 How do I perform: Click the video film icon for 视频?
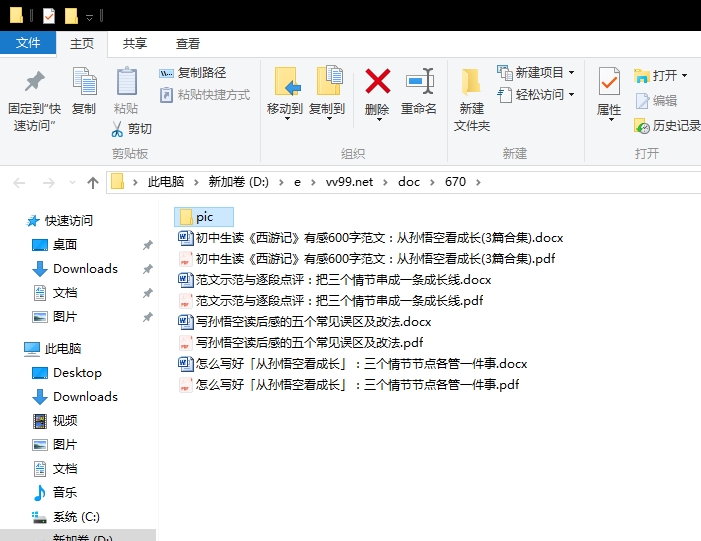pos(40,421)
